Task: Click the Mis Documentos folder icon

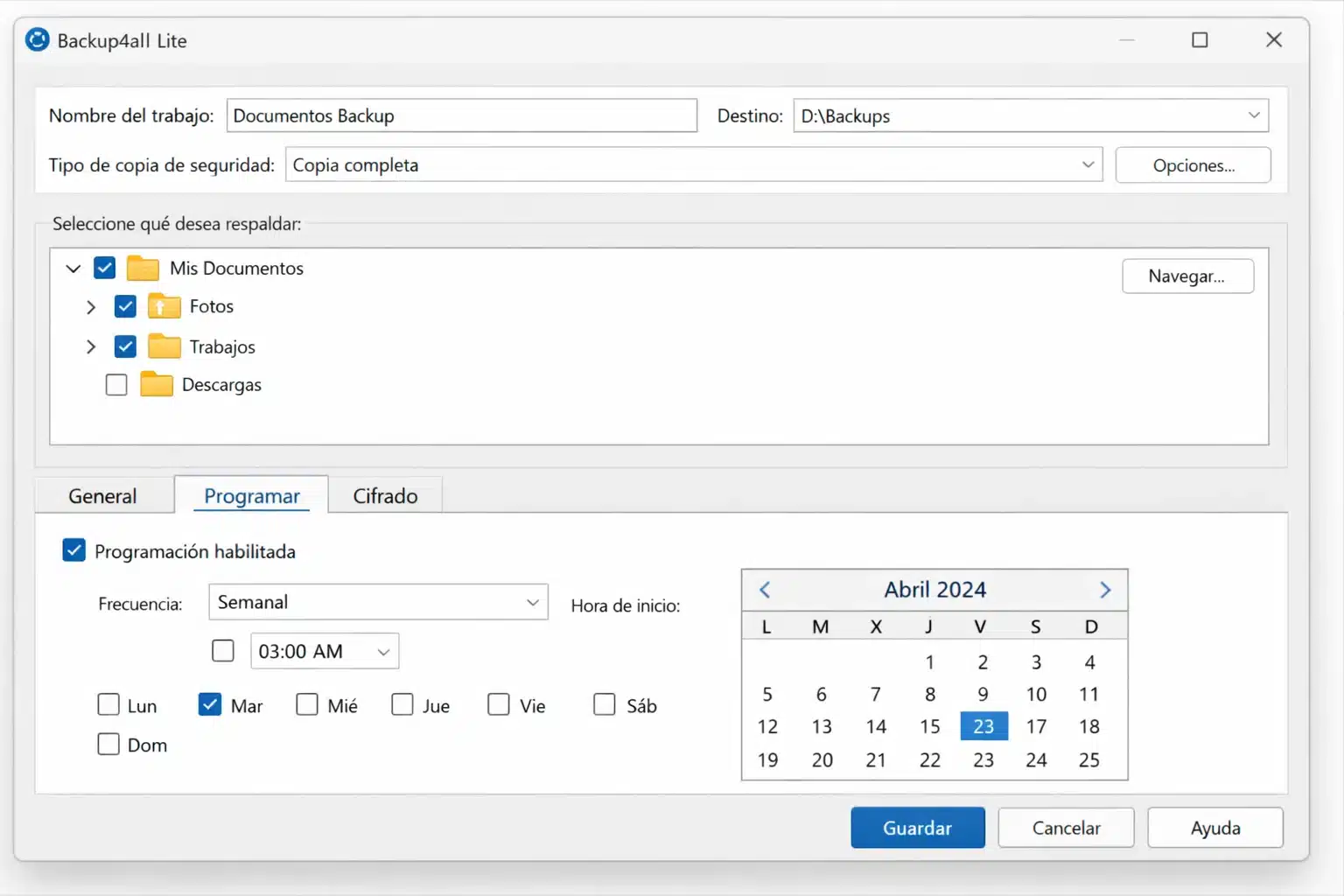Action: (x=143, y=268)
